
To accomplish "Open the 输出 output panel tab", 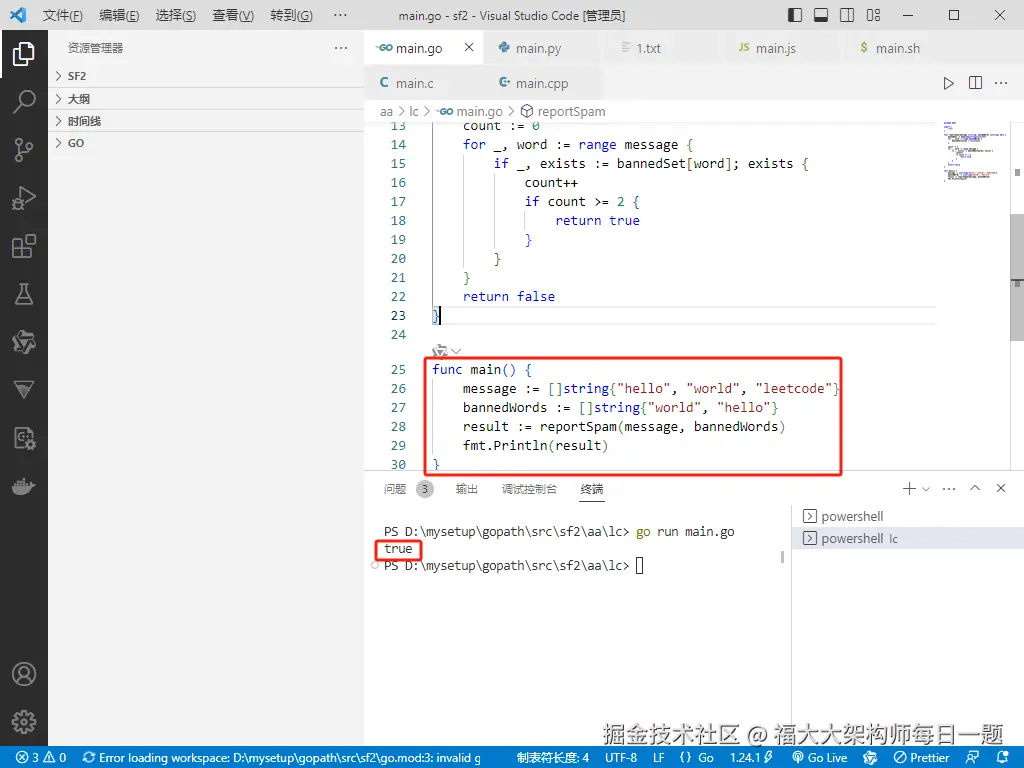I will (466, 488).
